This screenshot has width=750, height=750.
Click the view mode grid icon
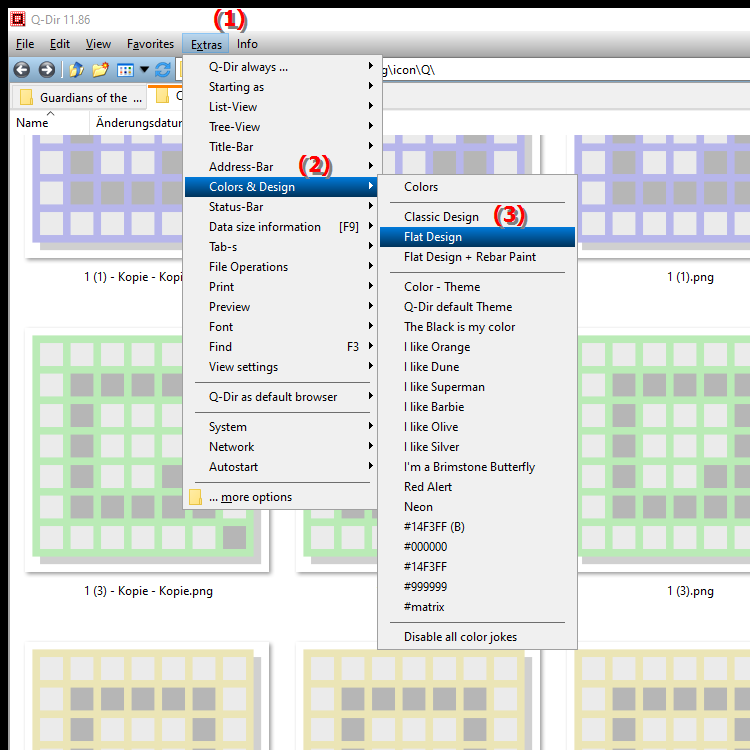125,70
